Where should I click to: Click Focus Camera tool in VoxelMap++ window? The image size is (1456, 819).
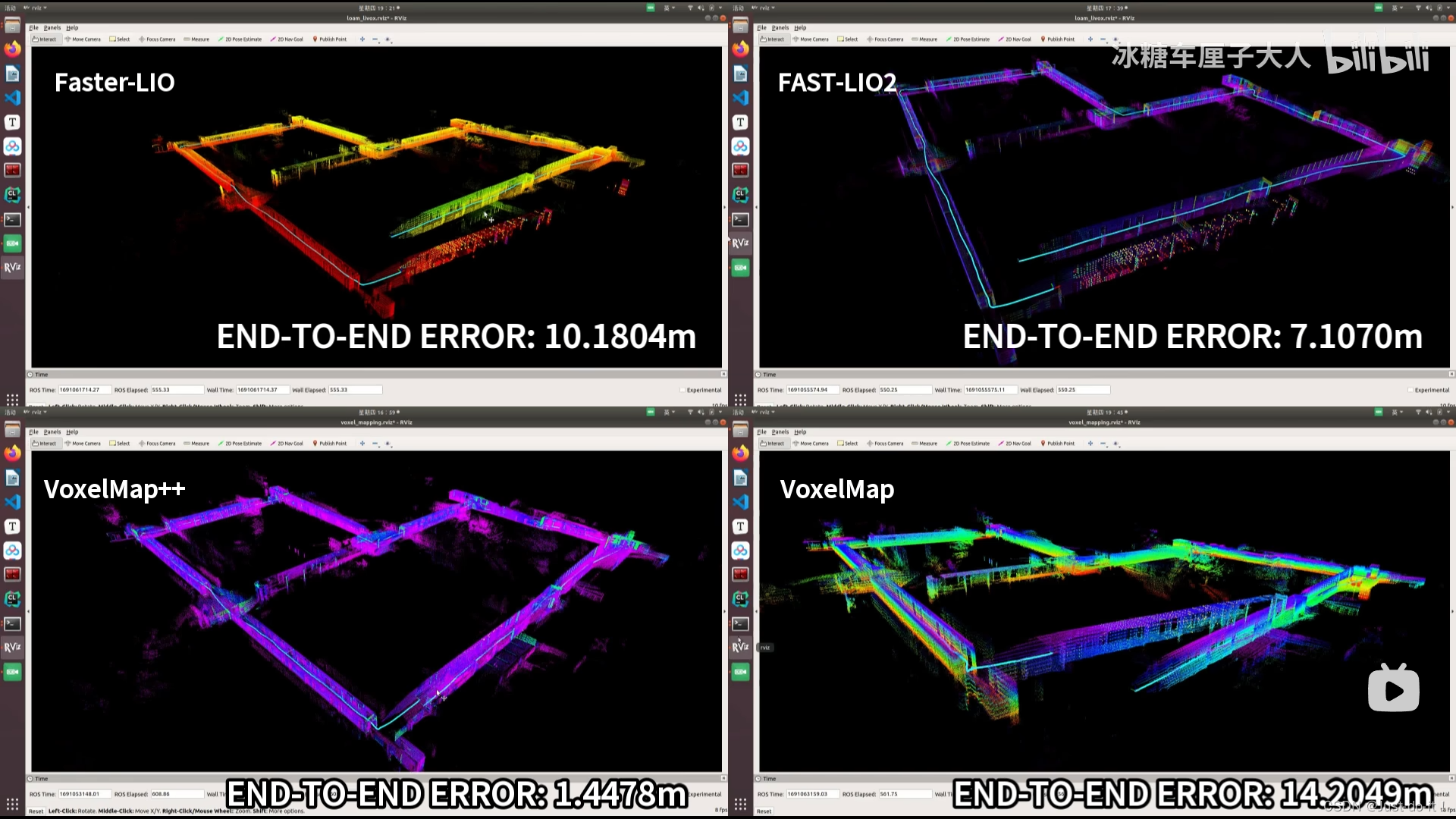pyautogui.click(x=157, y=444)
